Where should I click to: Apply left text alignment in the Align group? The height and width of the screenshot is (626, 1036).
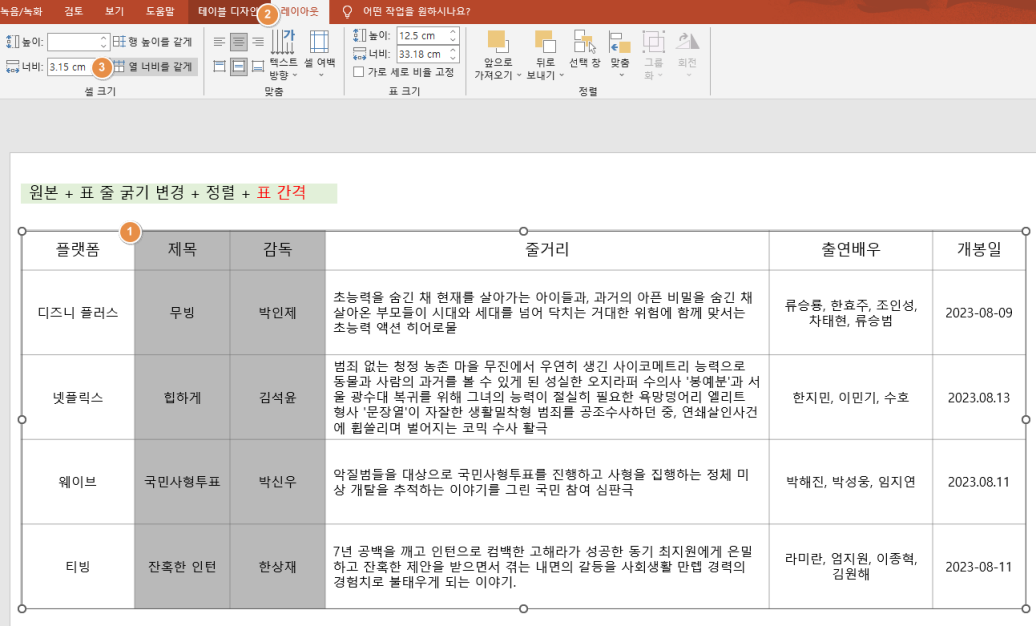(x=219, y=42)
